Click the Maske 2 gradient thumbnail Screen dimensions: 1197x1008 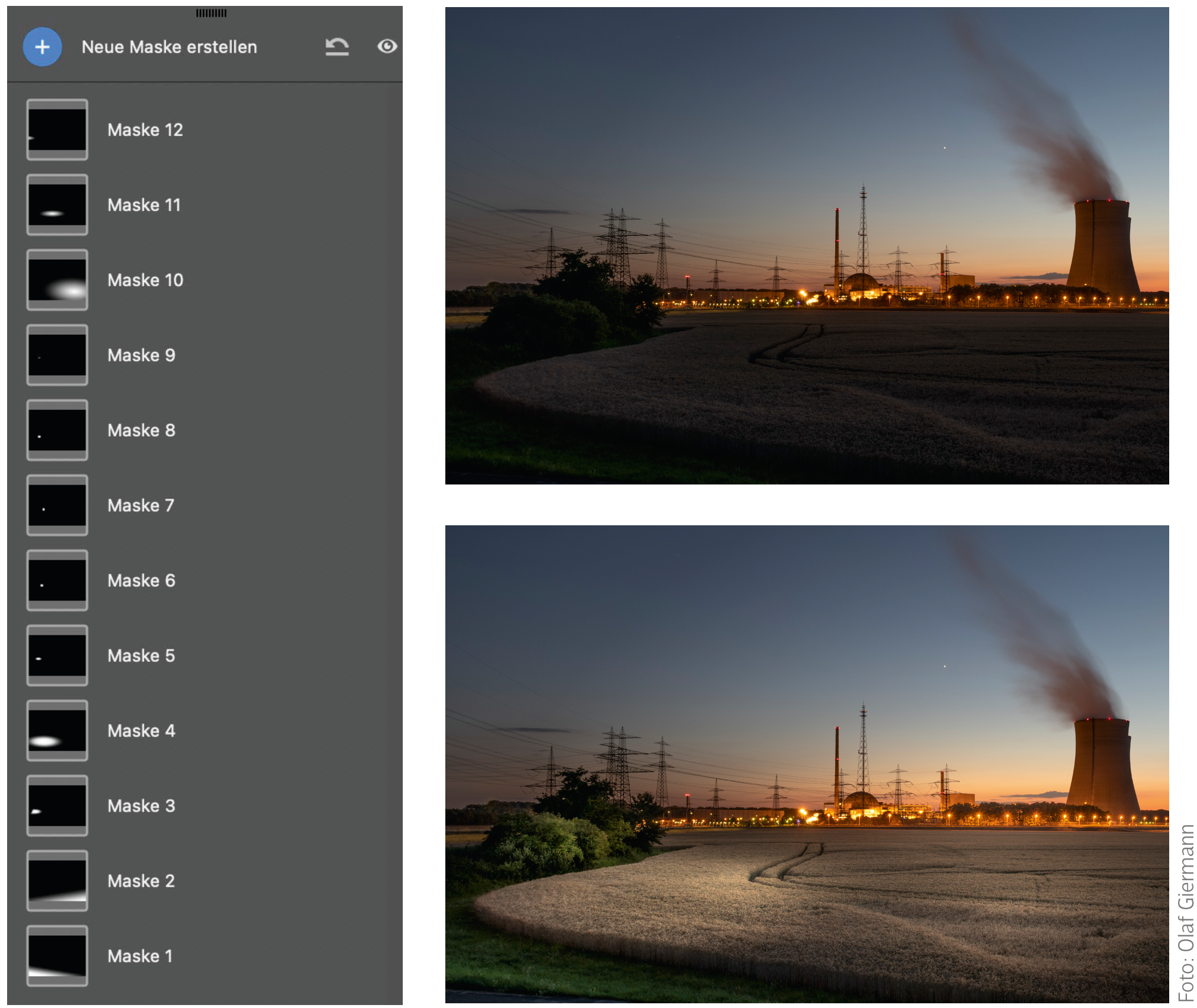(x=57, y=881)
